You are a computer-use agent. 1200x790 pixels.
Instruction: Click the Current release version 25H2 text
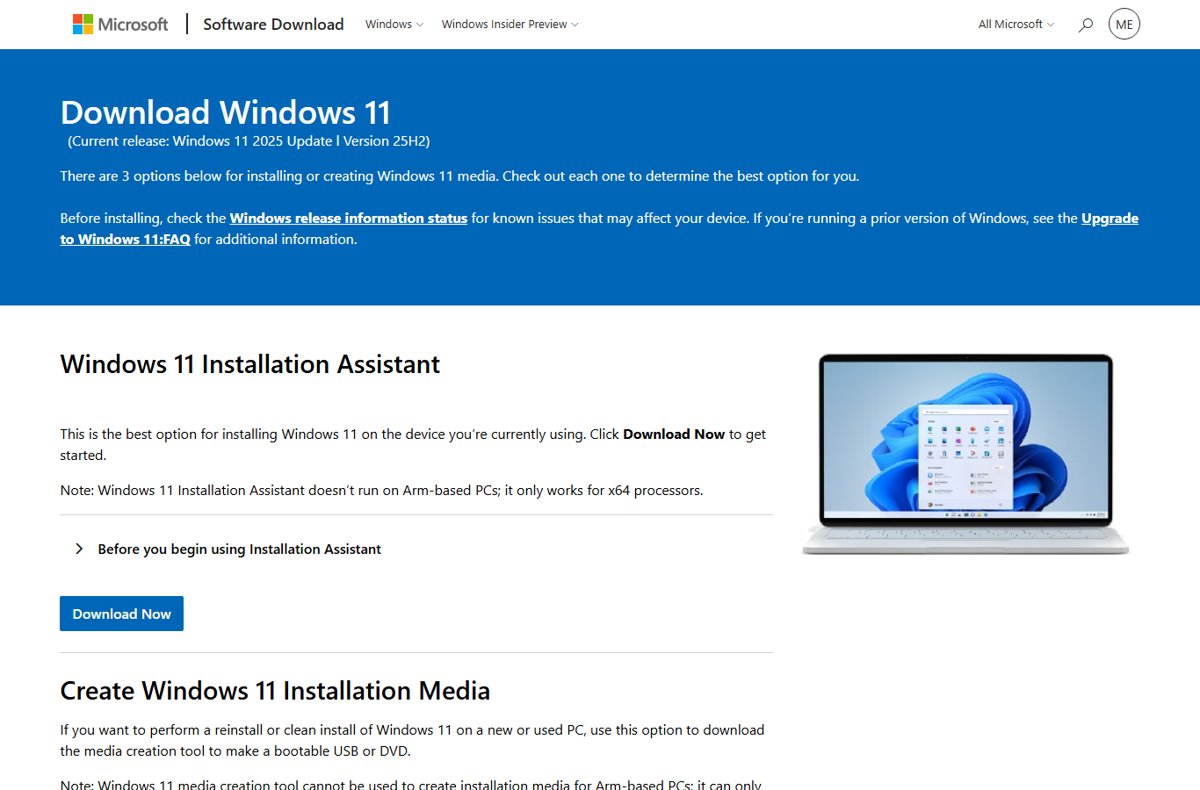click(x=249, y=141)
